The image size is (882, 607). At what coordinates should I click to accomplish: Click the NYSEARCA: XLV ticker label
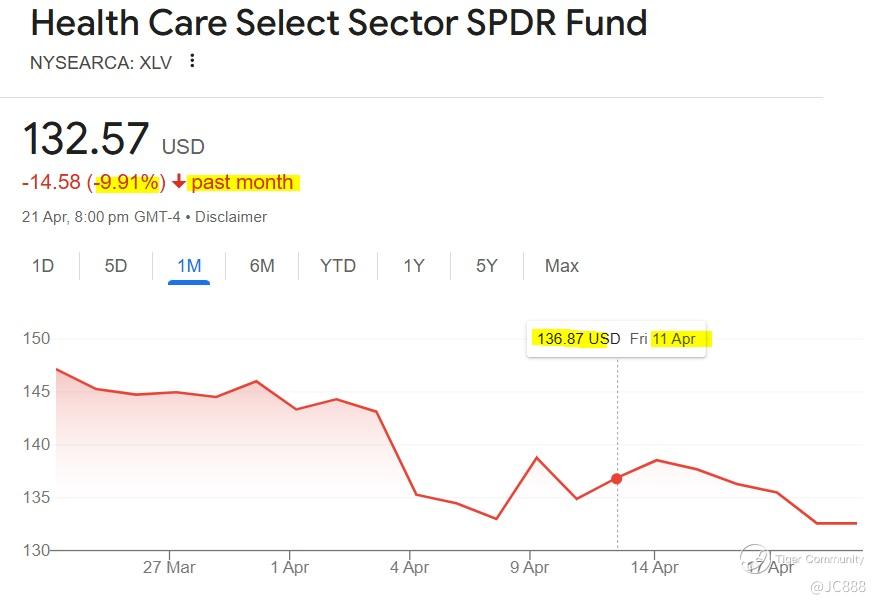tap(101, 62)
